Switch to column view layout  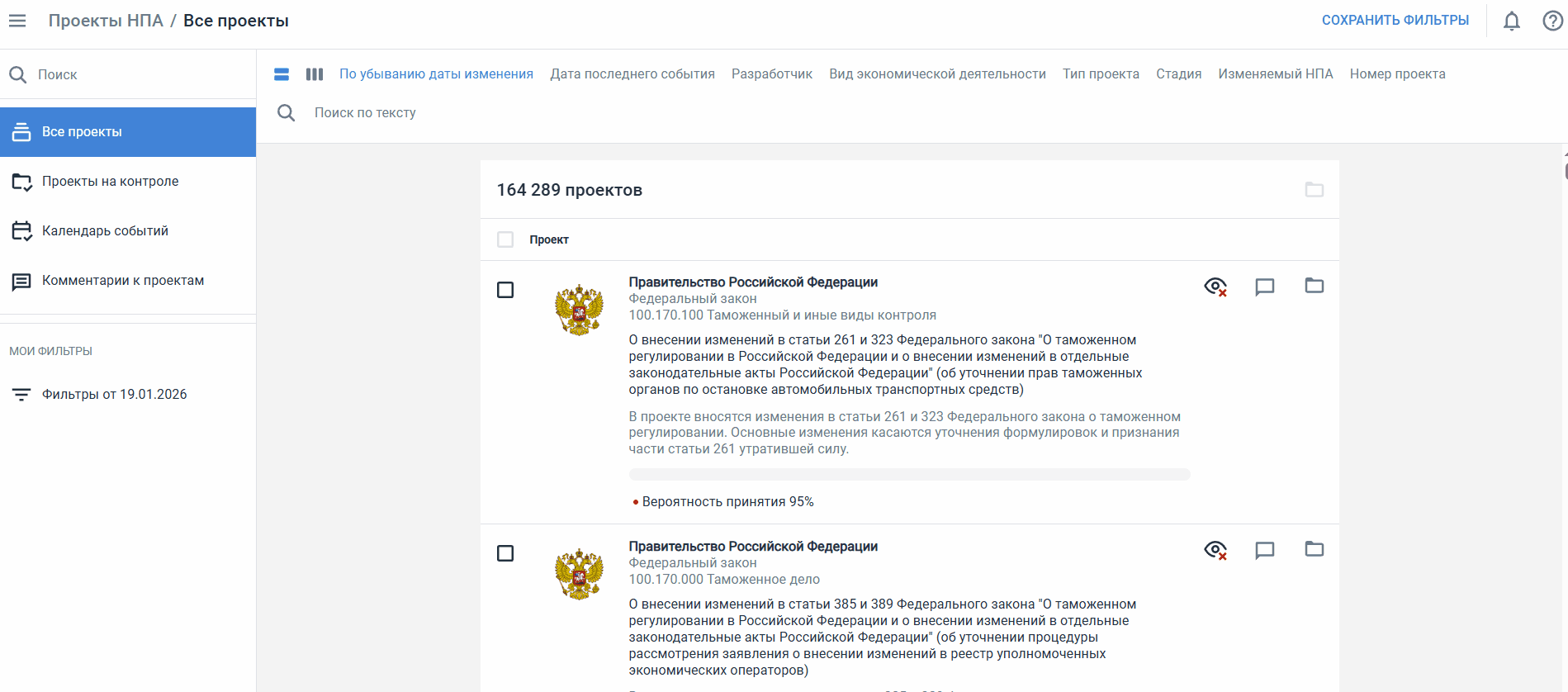coord(315,74)
